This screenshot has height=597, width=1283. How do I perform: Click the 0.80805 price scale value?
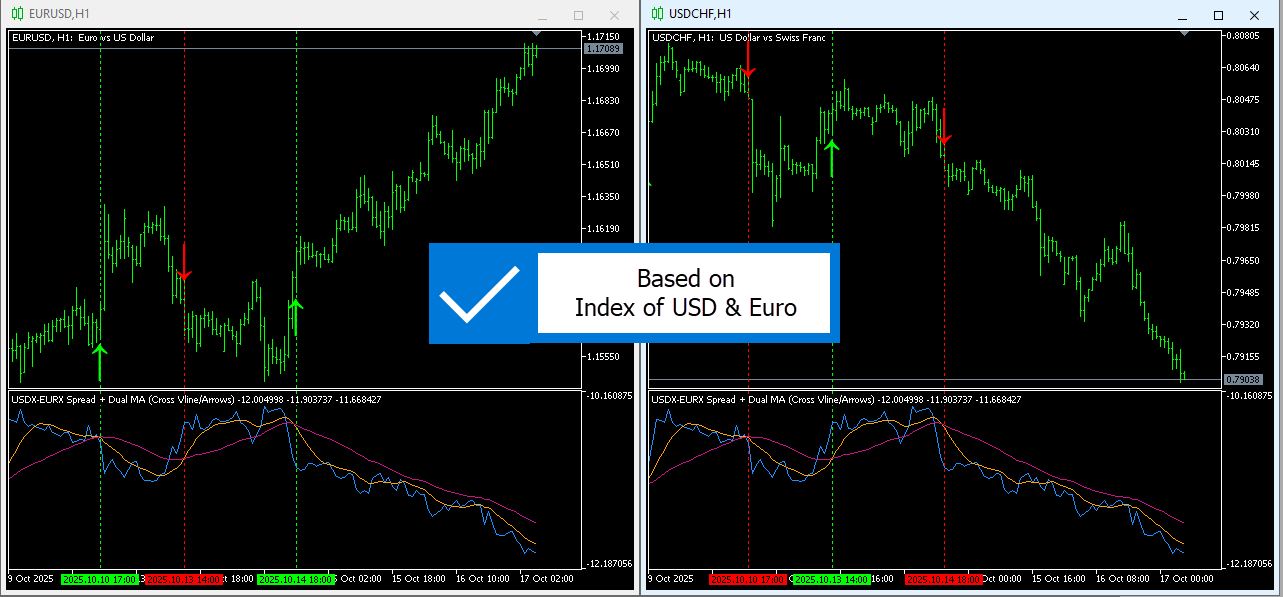click(x=1243, y=36)
